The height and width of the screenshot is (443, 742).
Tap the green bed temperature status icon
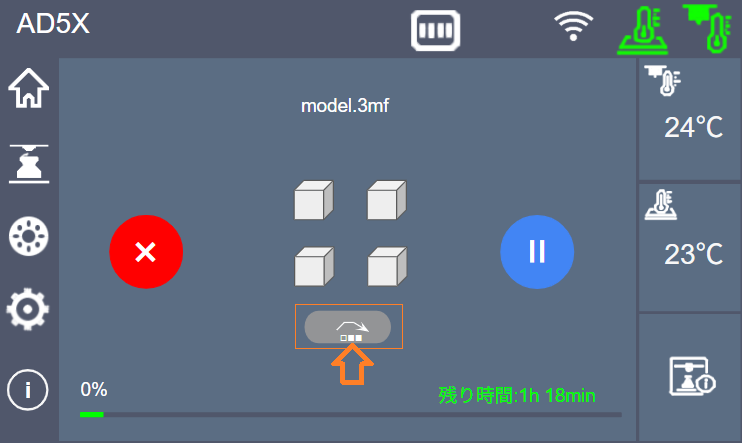(643, 30)
